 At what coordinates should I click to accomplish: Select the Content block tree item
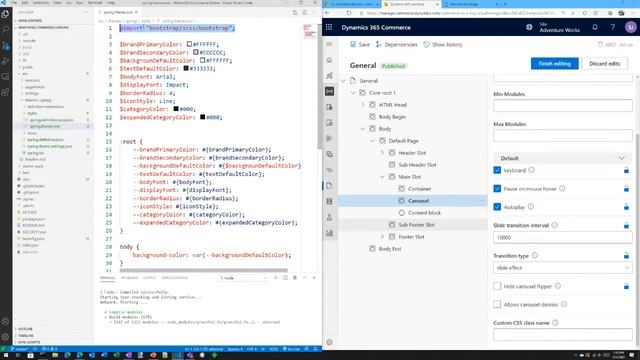point(424,213)
